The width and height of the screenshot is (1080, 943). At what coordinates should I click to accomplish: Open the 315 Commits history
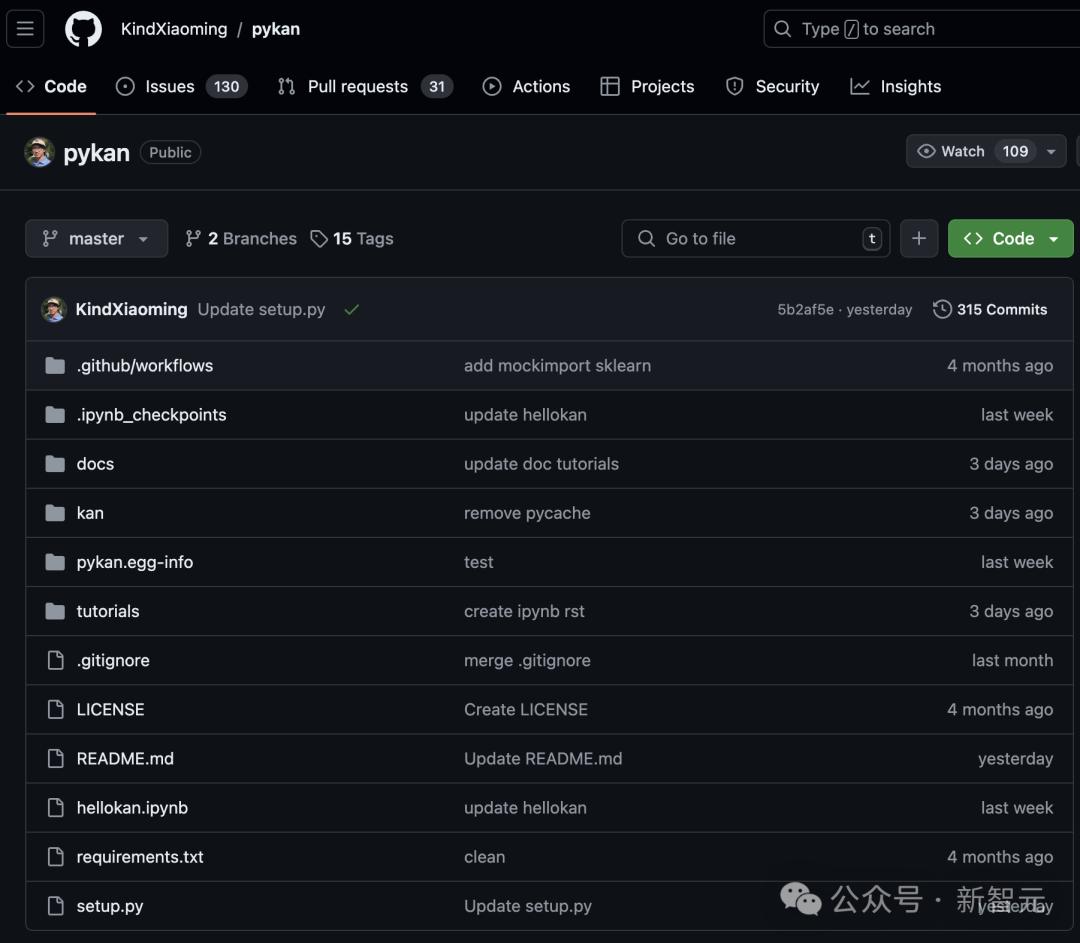[x=990, y=310]
